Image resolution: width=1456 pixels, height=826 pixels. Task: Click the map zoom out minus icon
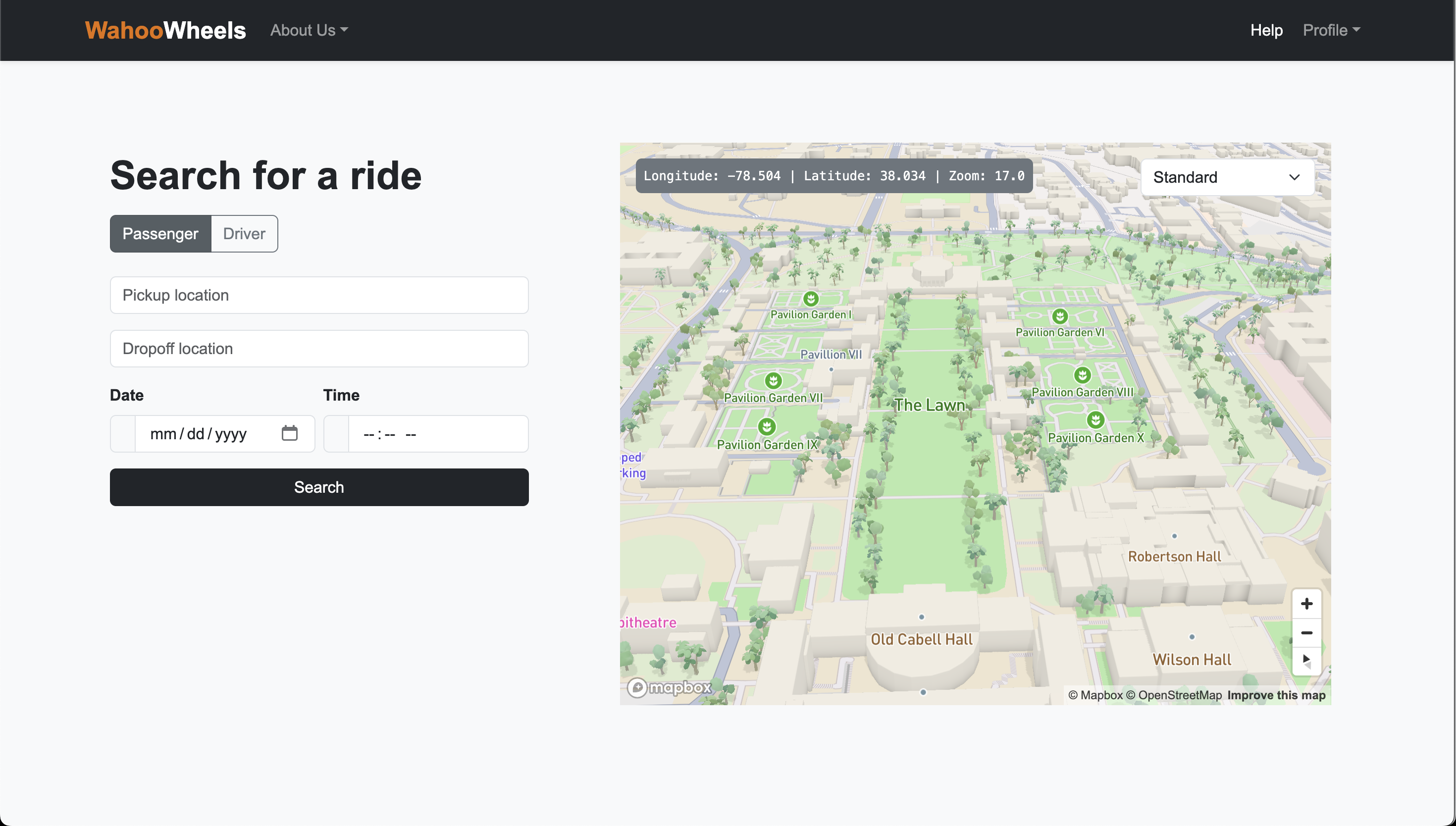point(1306,632)
